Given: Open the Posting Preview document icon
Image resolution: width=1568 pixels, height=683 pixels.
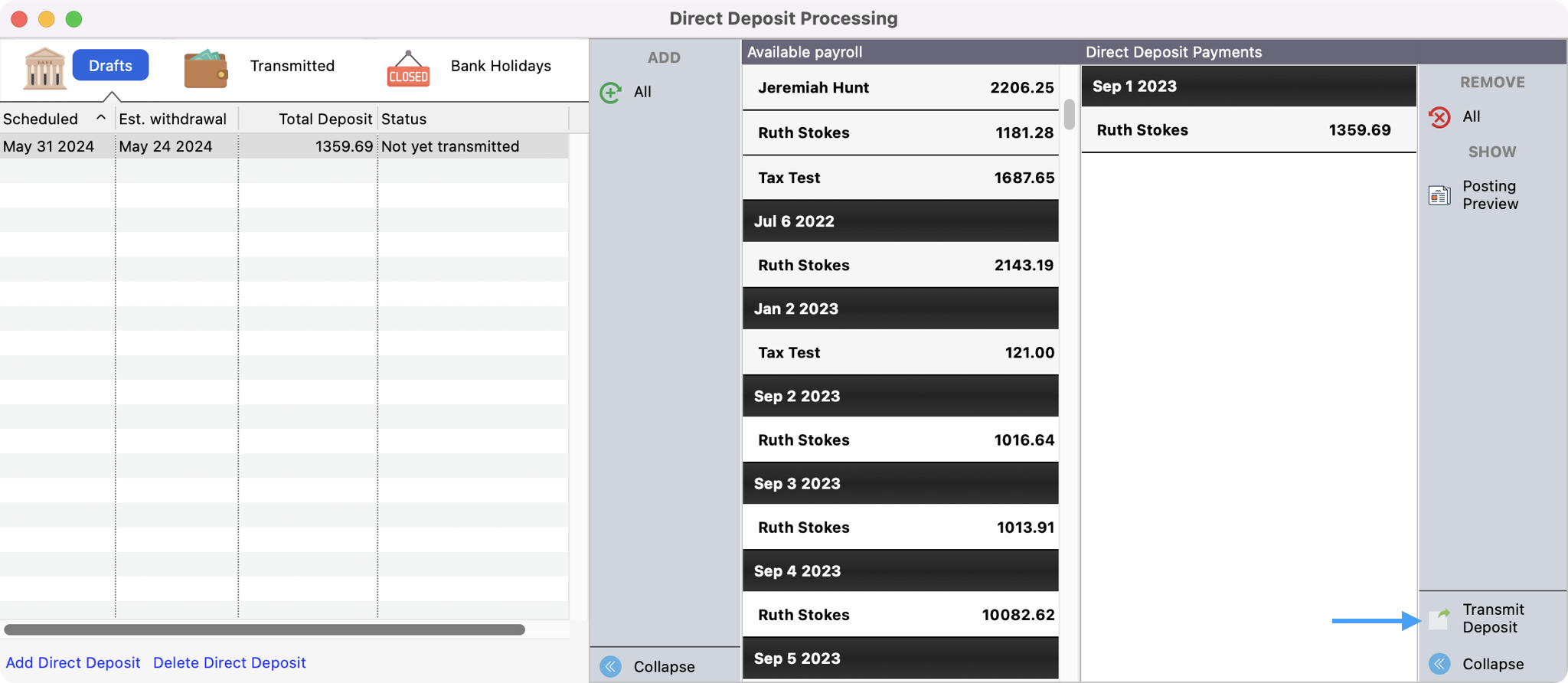Looking at the screenshot, I should click(x=1439, y=195).
